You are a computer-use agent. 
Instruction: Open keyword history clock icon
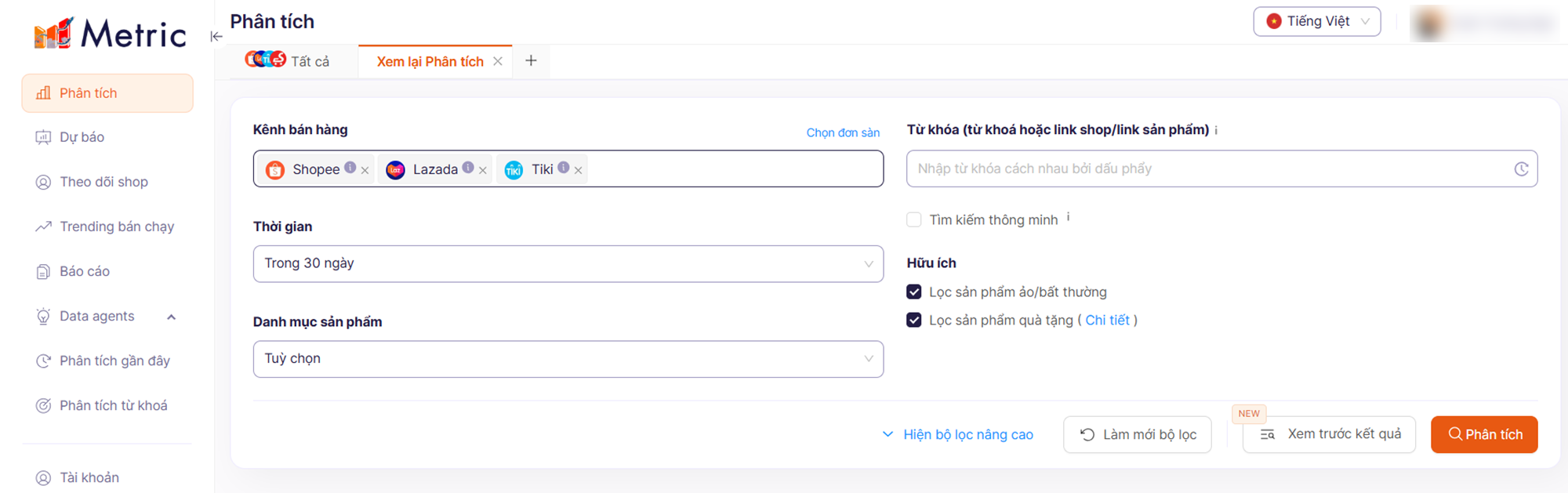point(1521,169)
